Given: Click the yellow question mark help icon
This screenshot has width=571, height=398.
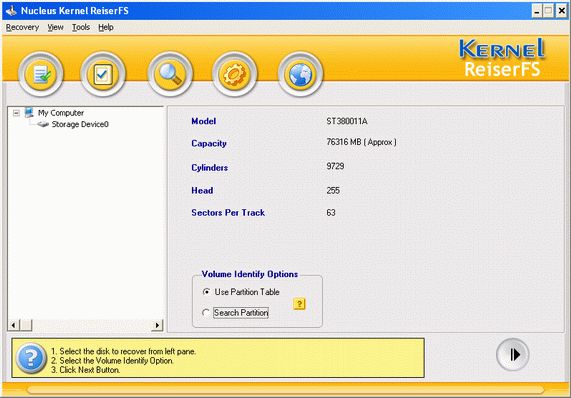Looking at the screenshot, I should coord(299,304).
